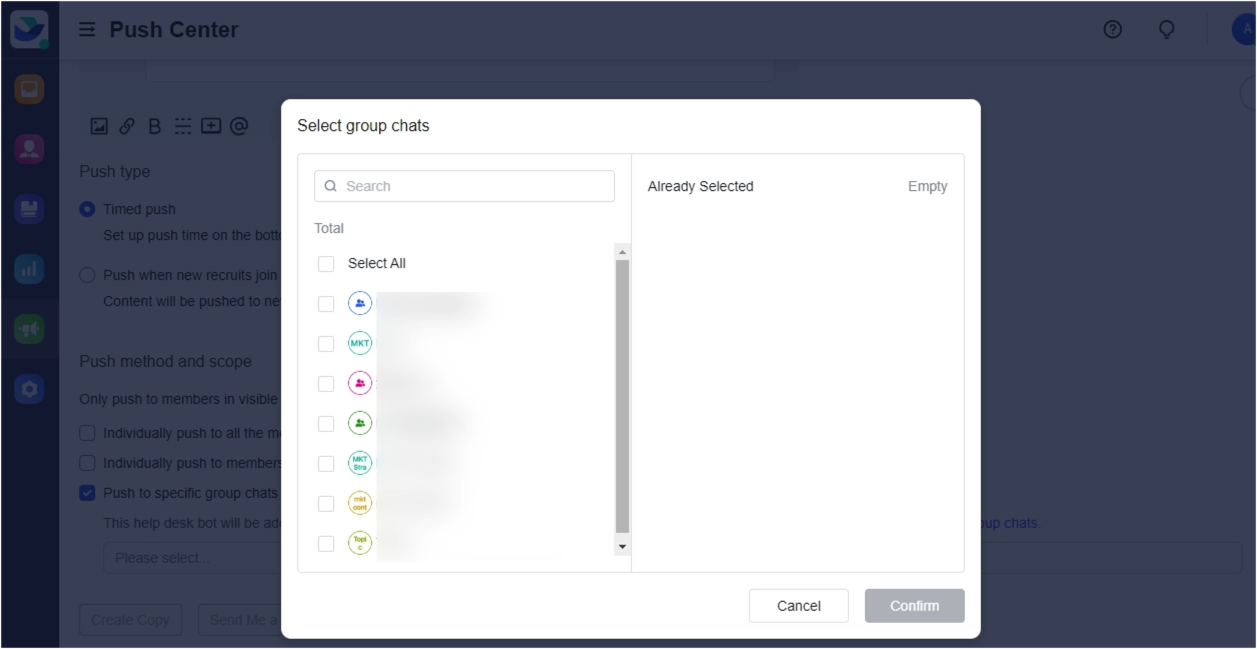1257x649 pixels.
Task: Collapse the navigation with the hamburger menu
Action: coord(87,29)
